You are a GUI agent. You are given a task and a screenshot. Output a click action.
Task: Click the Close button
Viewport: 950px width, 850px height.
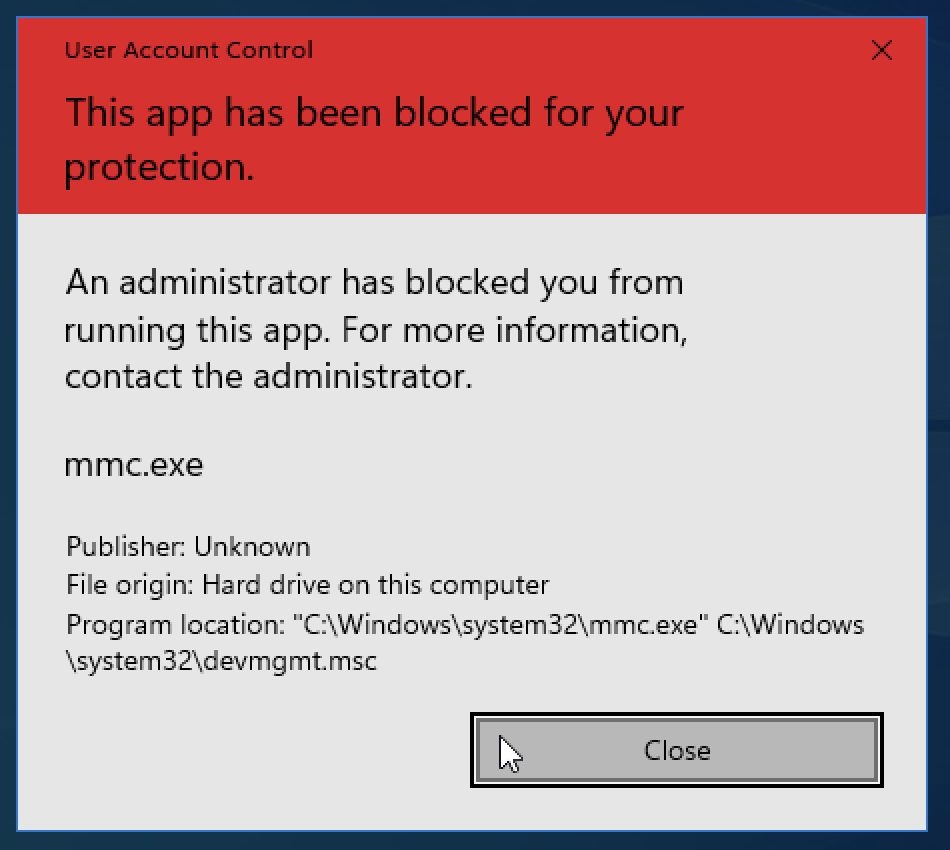677,750
